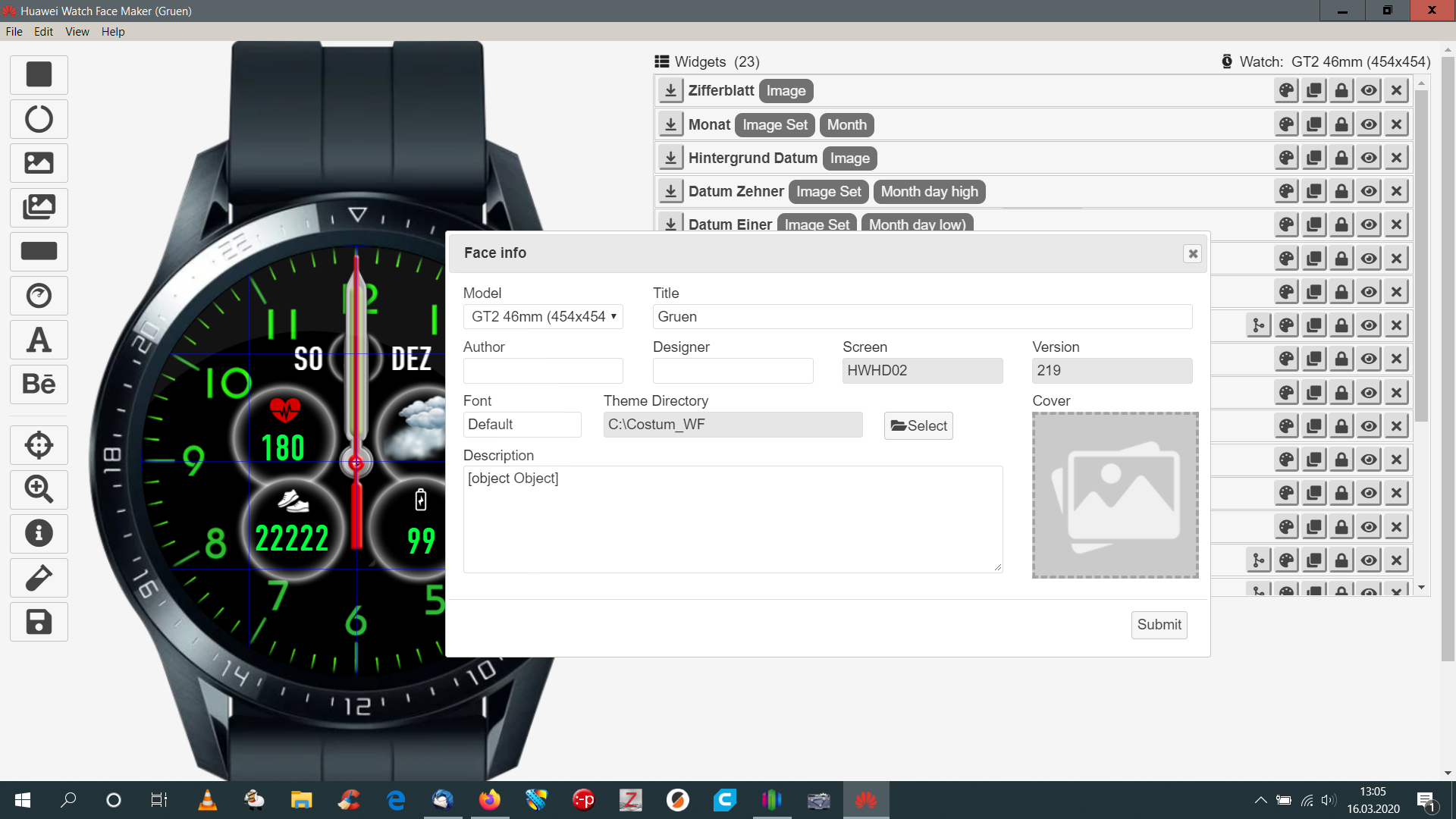Close the Face info dialog
This screenshot has height=819, width=1456.
point(1193,253)
